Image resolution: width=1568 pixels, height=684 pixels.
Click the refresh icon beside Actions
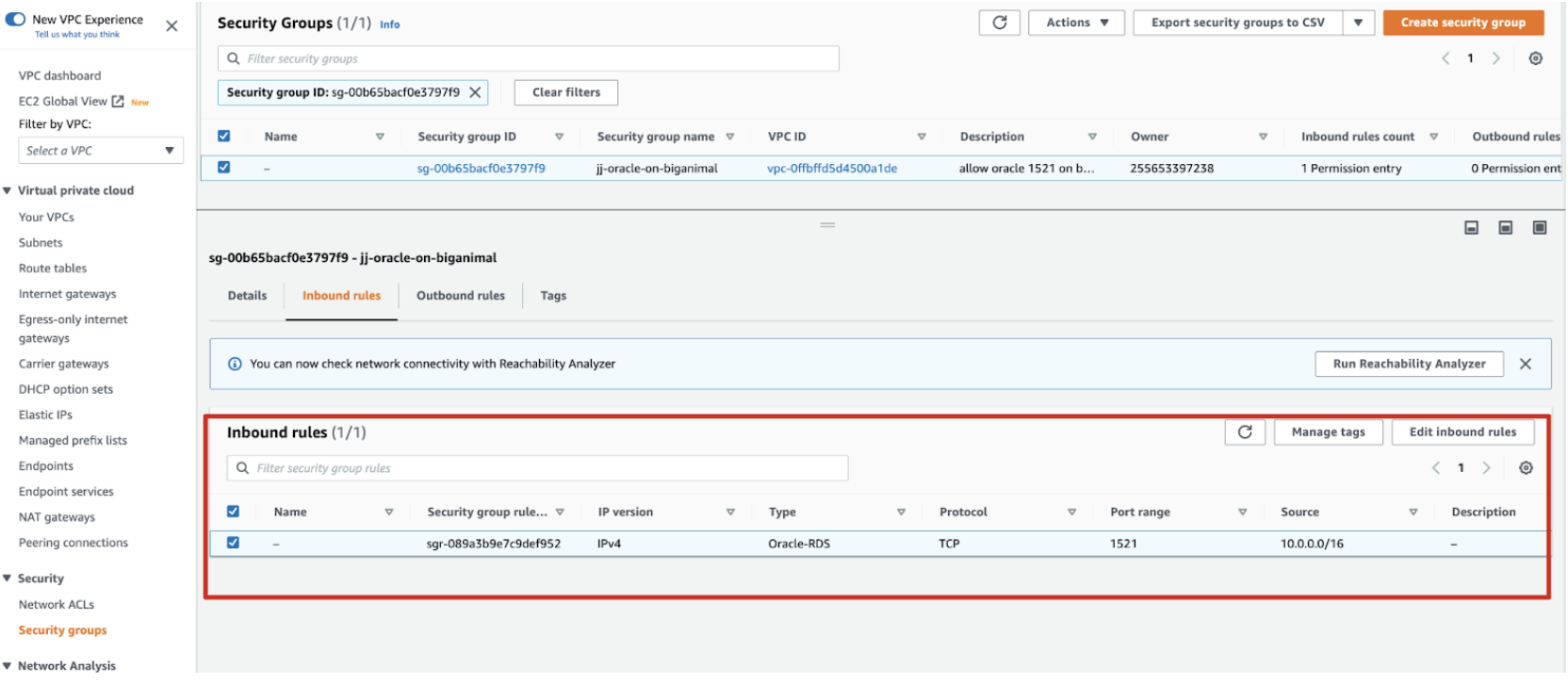1000,23
